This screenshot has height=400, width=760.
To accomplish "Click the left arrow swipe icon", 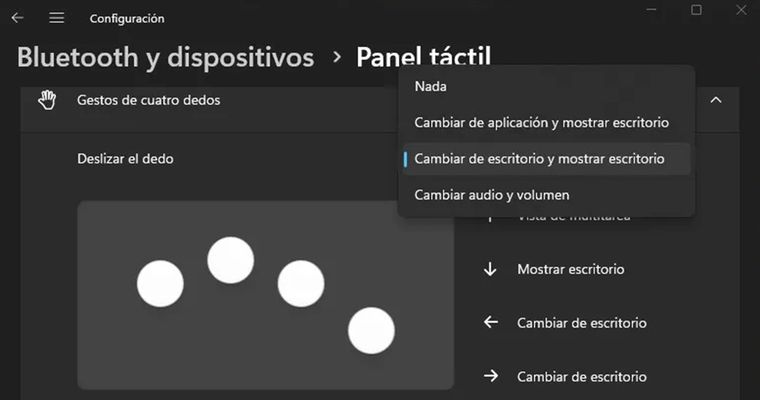I will [x=490, y=323].
